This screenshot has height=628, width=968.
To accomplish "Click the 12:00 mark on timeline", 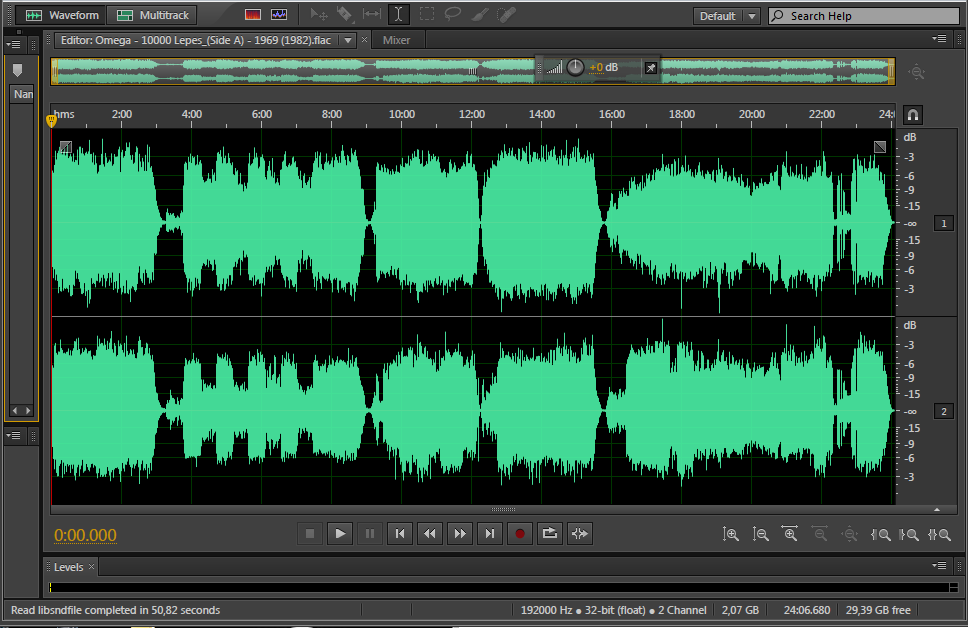I will (x=472, y=114).
